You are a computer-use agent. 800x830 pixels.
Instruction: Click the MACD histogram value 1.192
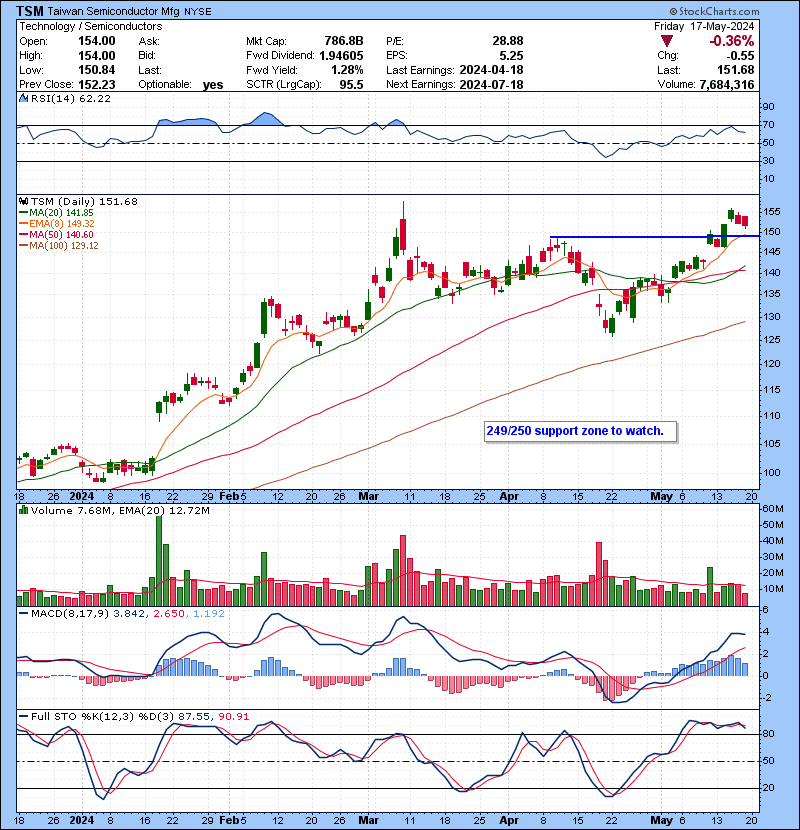tap(209, 613)
